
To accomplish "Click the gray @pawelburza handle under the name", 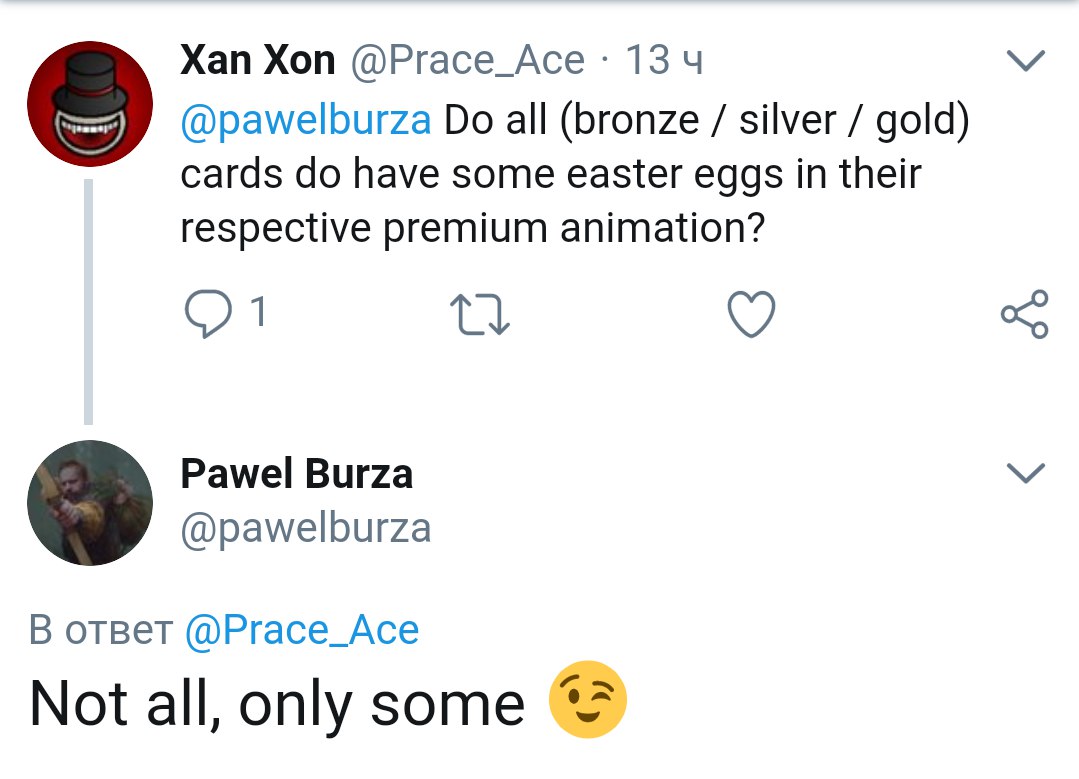I will tap(306, 528).
